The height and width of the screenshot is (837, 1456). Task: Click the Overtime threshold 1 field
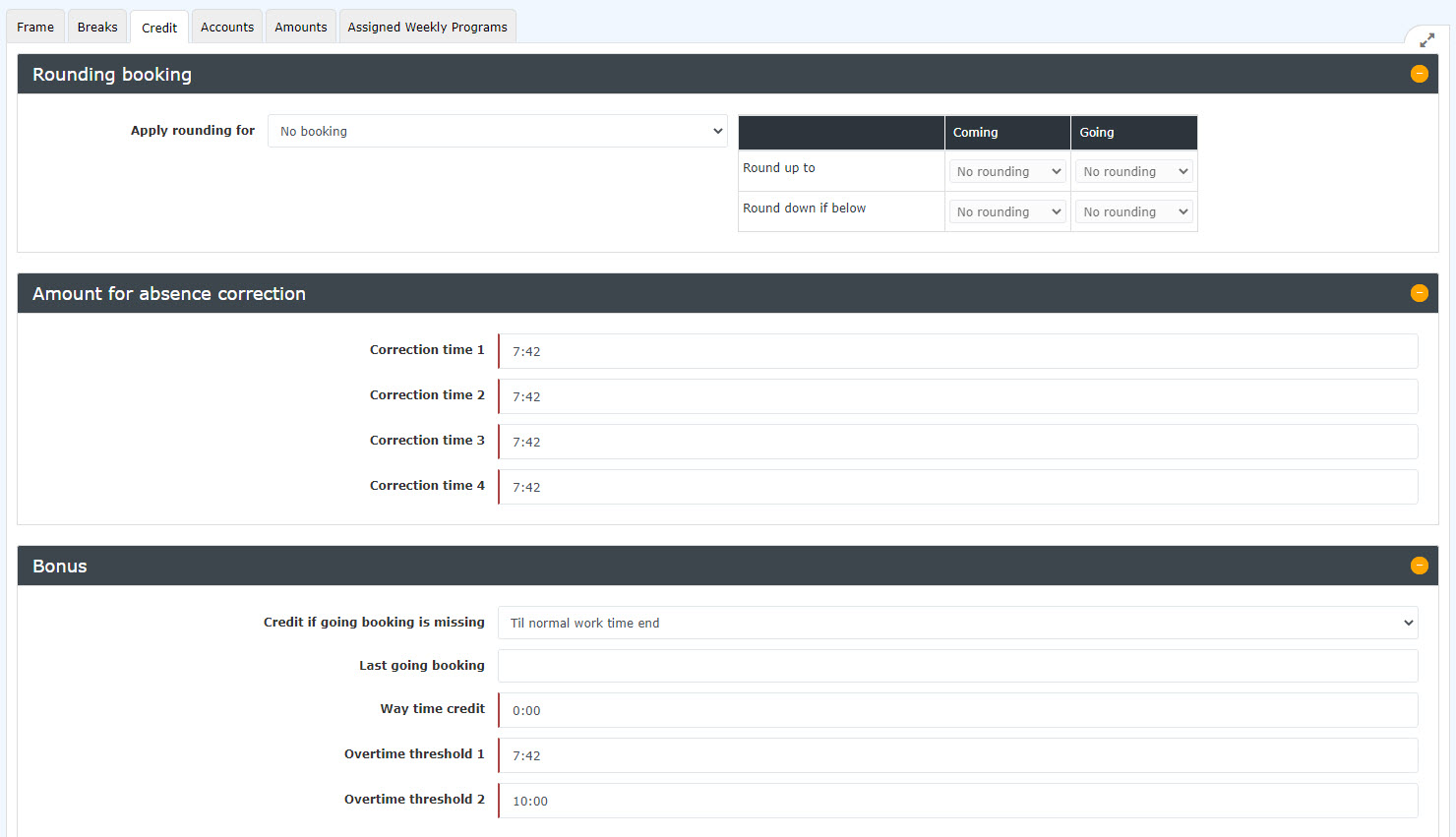click(x=958, y=755)
